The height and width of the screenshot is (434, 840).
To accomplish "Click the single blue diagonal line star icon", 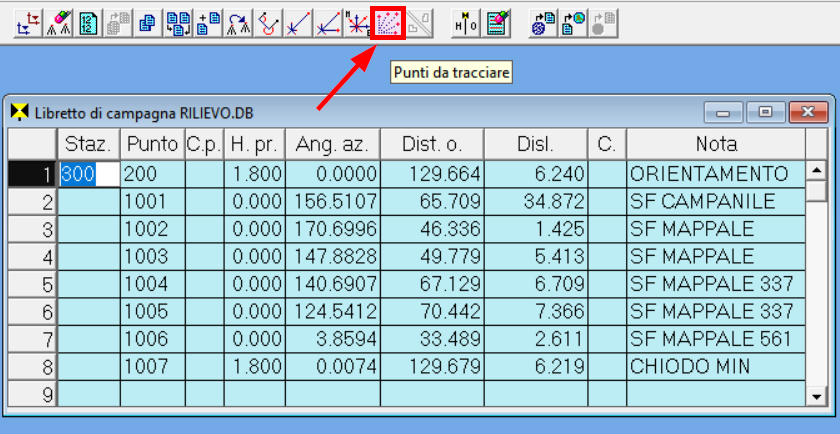I will coord(298,24).
